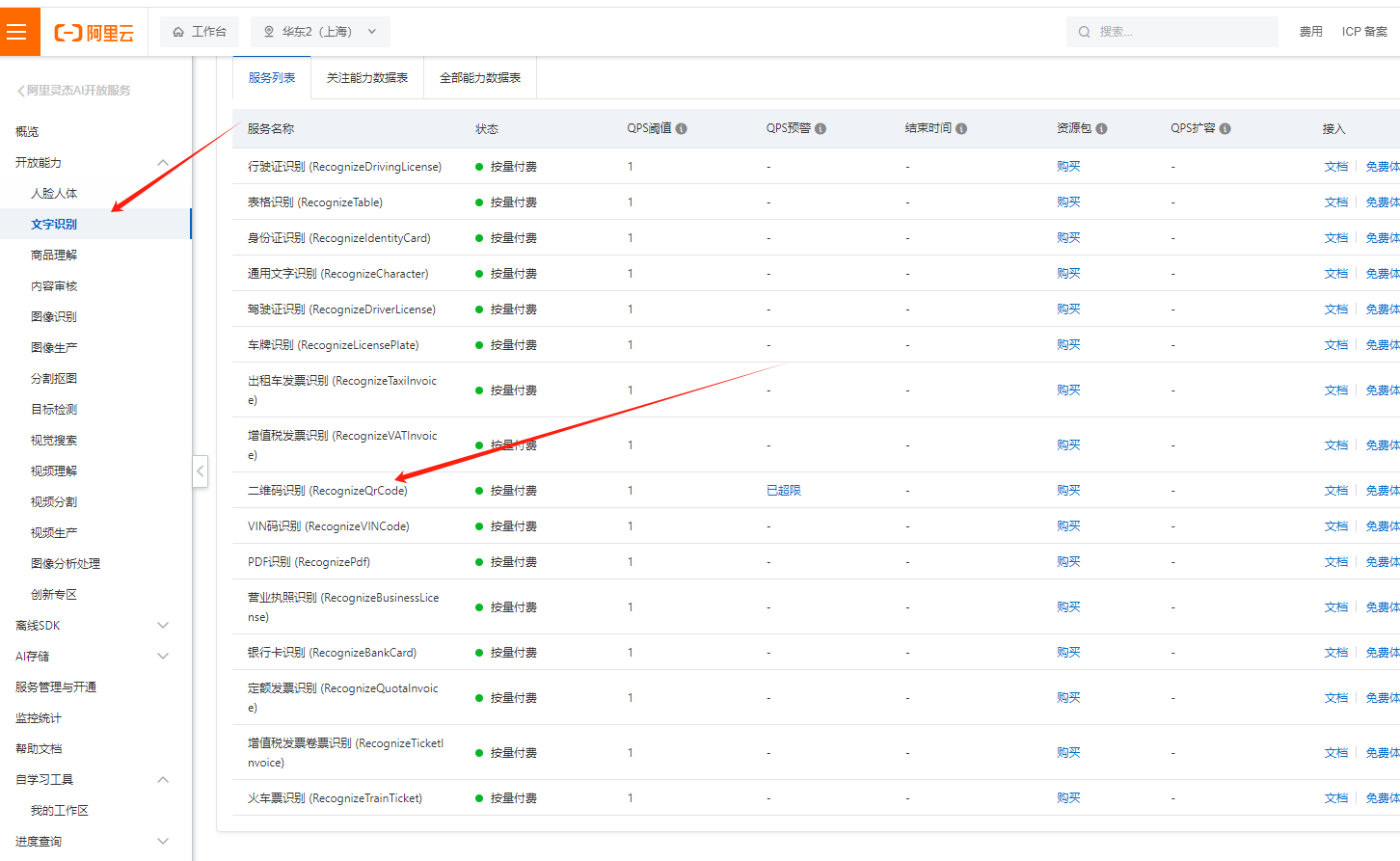Open 帮助文档 in the sidebar

point(39,749)
